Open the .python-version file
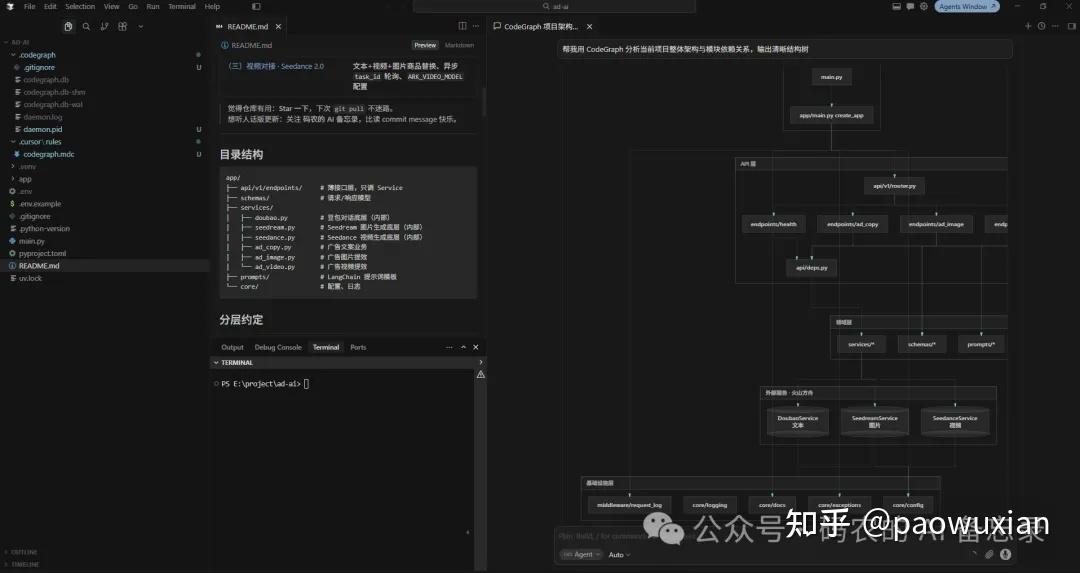Screen dimensions: 1080x573 click(x=44, y=228)
